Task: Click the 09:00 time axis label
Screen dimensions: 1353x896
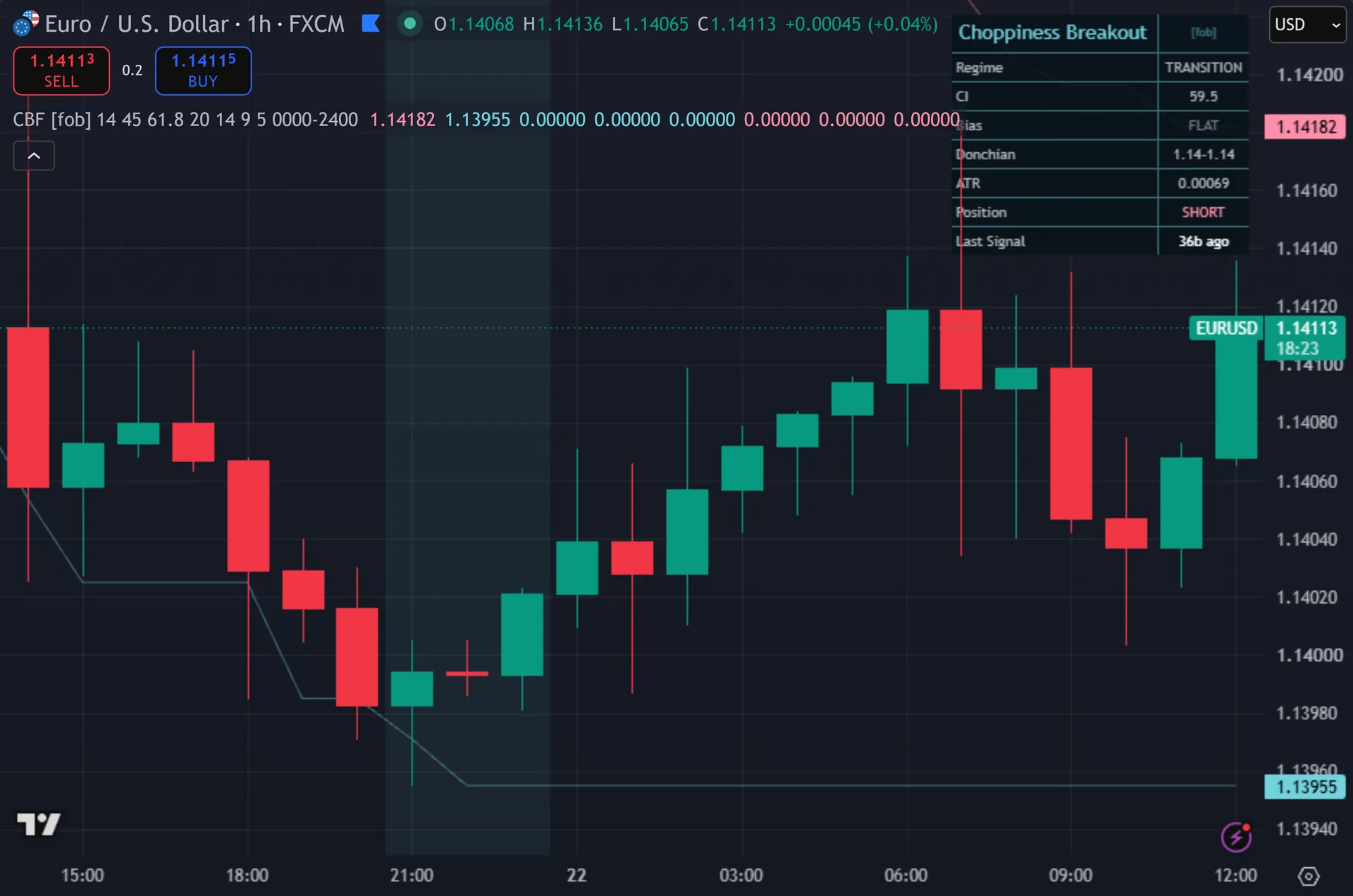Action: (1071, 876)
